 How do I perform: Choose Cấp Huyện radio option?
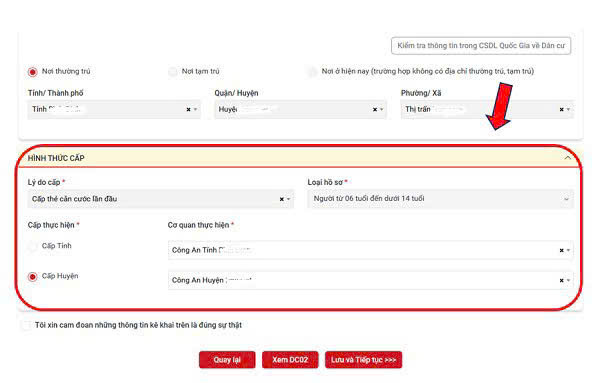pyautogui.click(x=33, y=276)
